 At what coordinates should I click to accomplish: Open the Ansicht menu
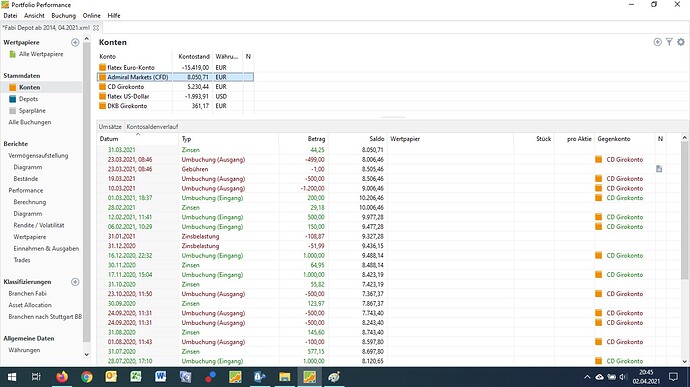(34, 15)
